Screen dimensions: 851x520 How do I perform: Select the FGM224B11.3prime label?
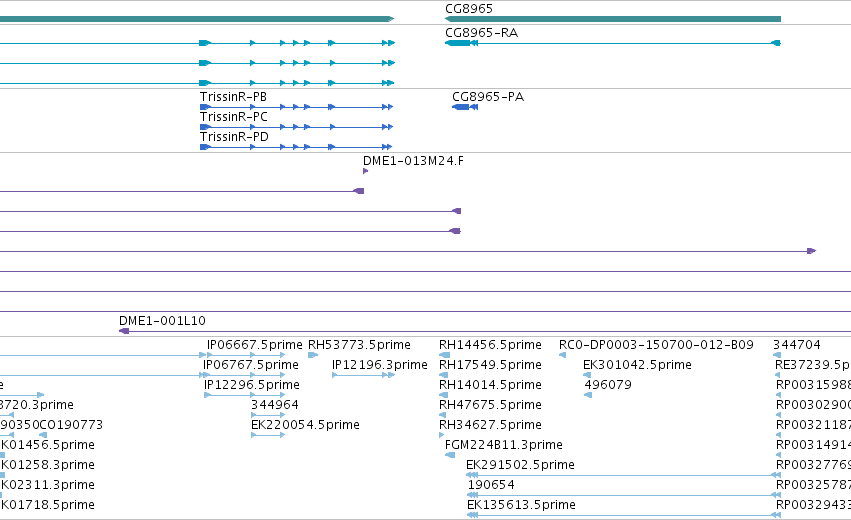[504, 445]
